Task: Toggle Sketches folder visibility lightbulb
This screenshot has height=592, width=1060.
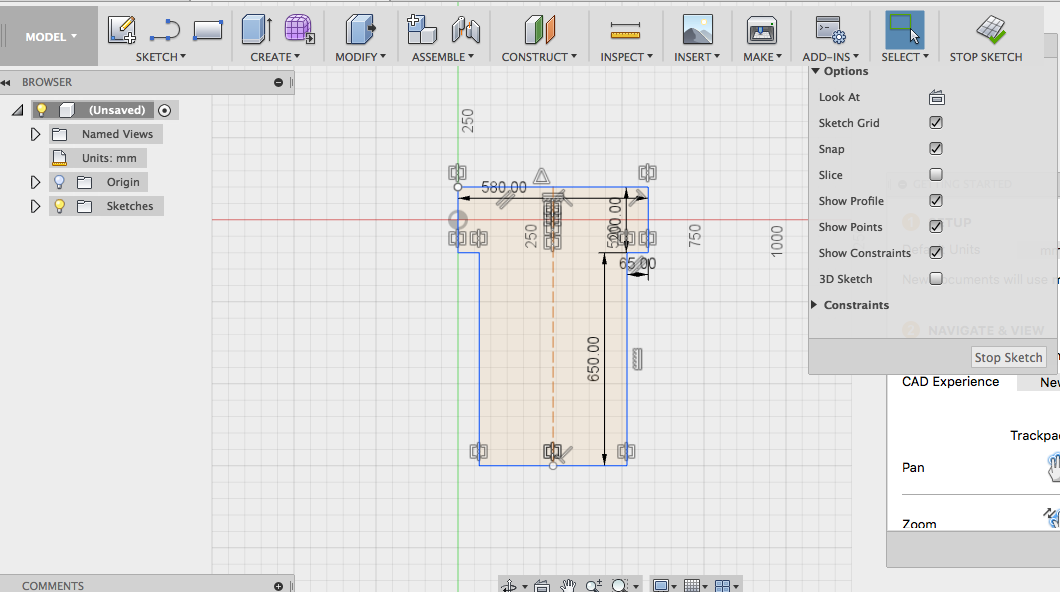Action: click(59, 206)
